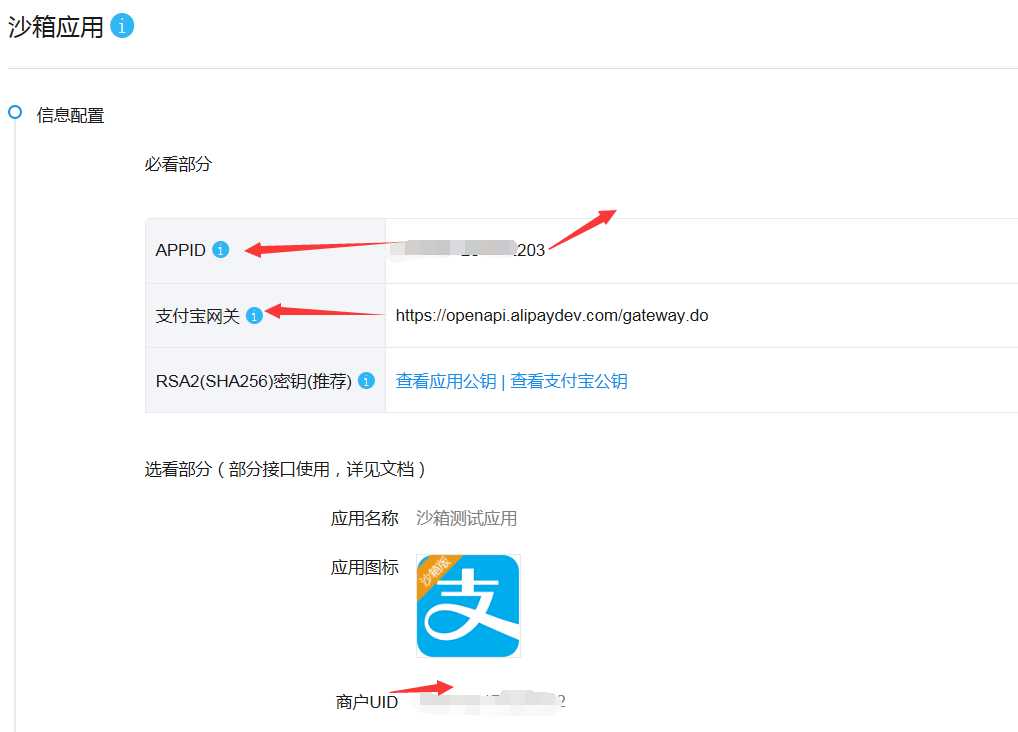
Task: Click the RSA2(SHA256)密钥(推荐) label text
Action: tap(253, 381)
